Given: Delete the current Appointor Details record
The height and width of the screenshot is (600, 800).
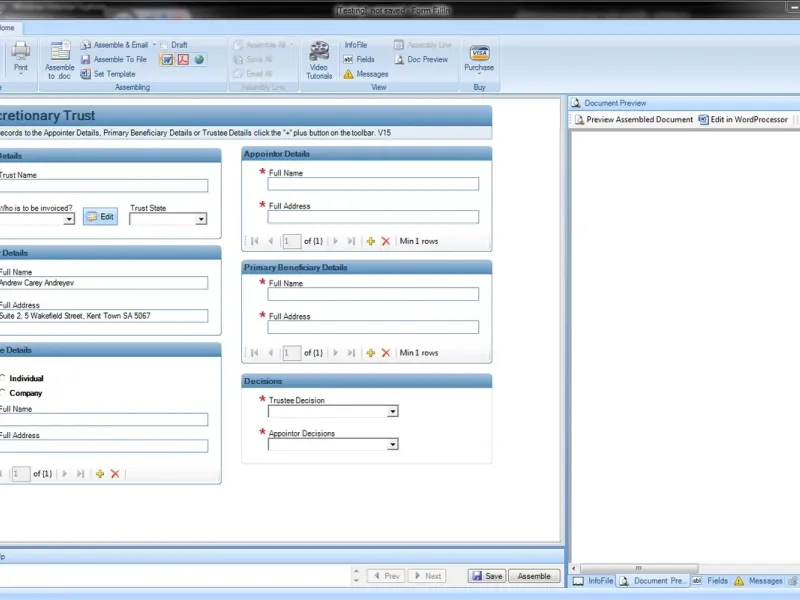Looking at the screenshot, I should pos(386,241).
